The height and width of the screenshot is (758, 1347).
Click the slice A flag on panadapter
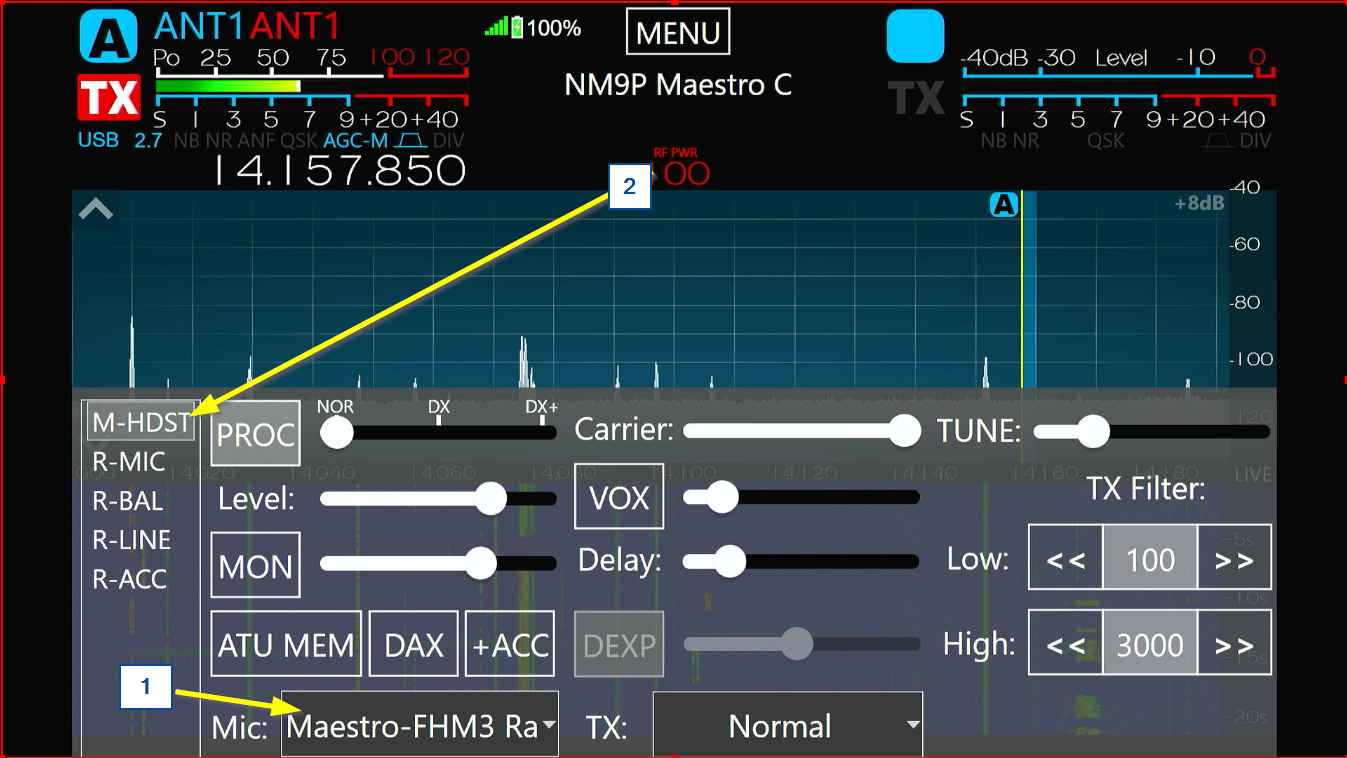[x=1003, y=205]
